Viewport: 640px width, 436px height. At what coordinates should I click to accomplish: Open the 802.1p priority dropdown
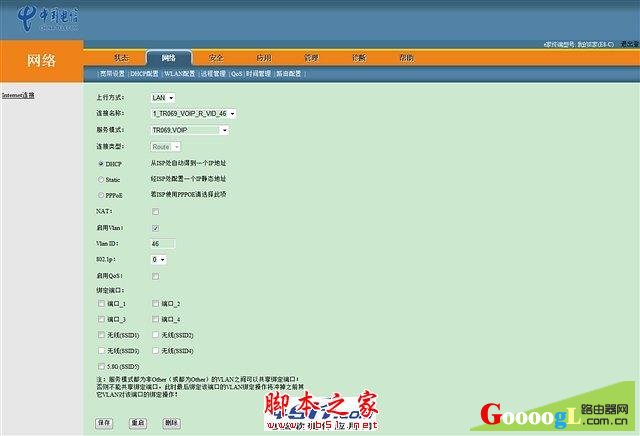coord(158,259)
